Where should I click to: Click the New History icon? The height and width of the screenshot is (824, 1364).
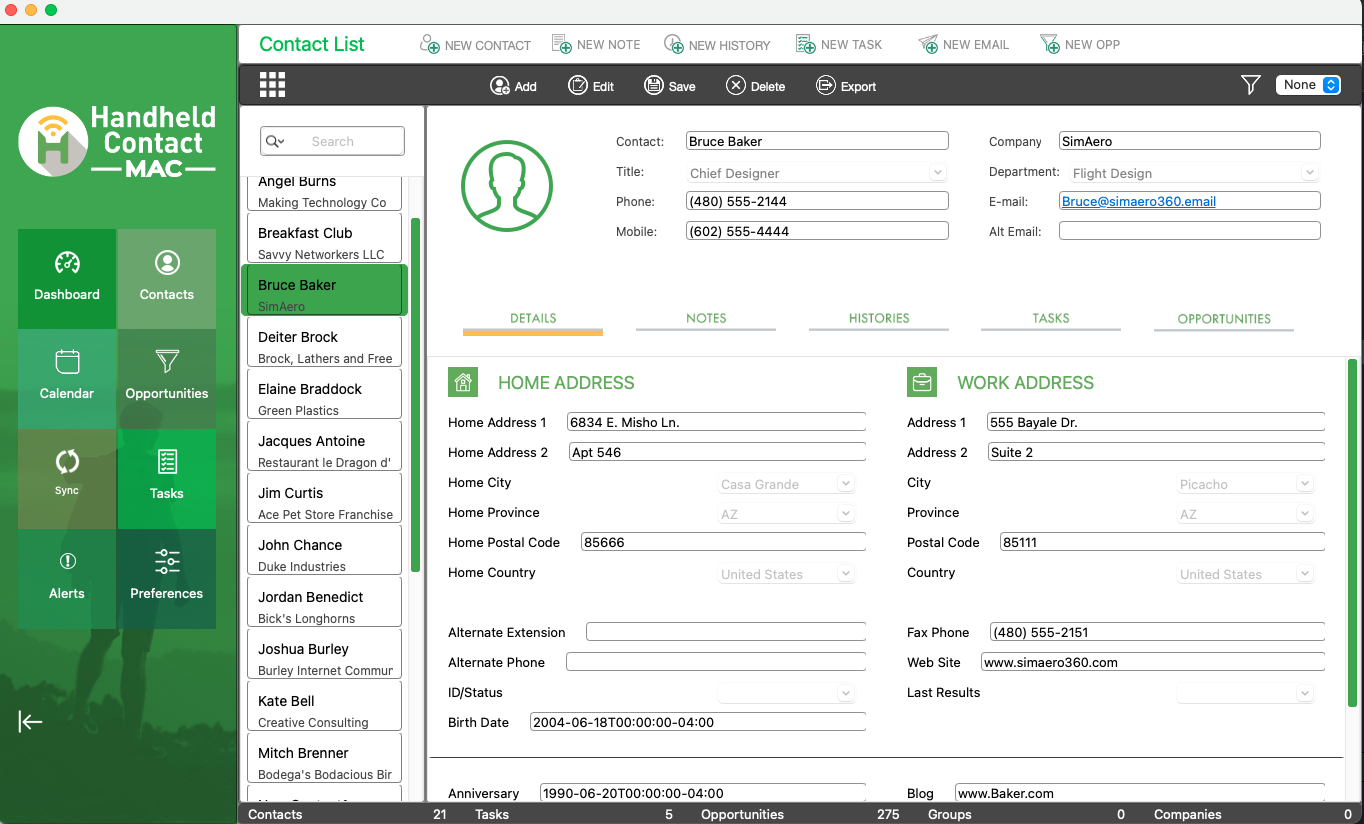click(674, 44)
